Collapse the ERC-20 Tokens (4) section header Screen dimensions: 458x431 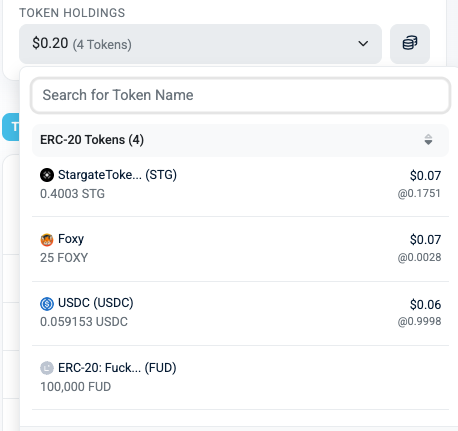[240, 140]
